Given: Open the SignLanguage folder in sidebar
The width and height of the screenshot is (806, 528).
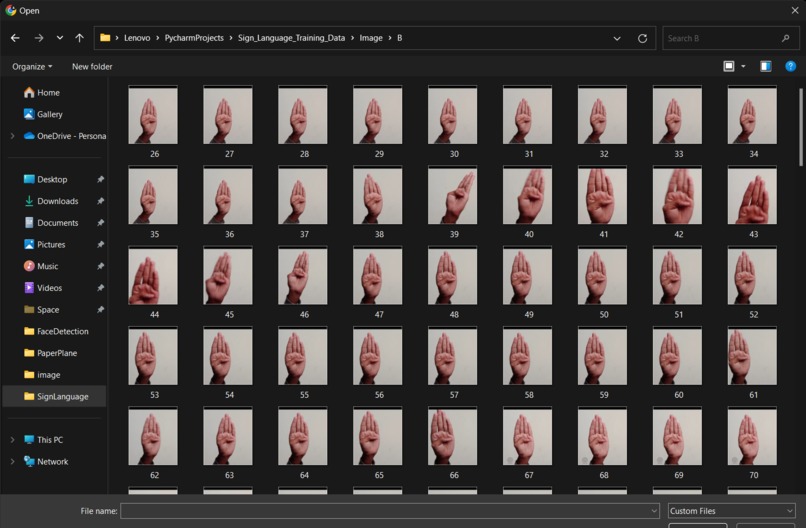Looking at the screenshot, I should pos(56,396).
